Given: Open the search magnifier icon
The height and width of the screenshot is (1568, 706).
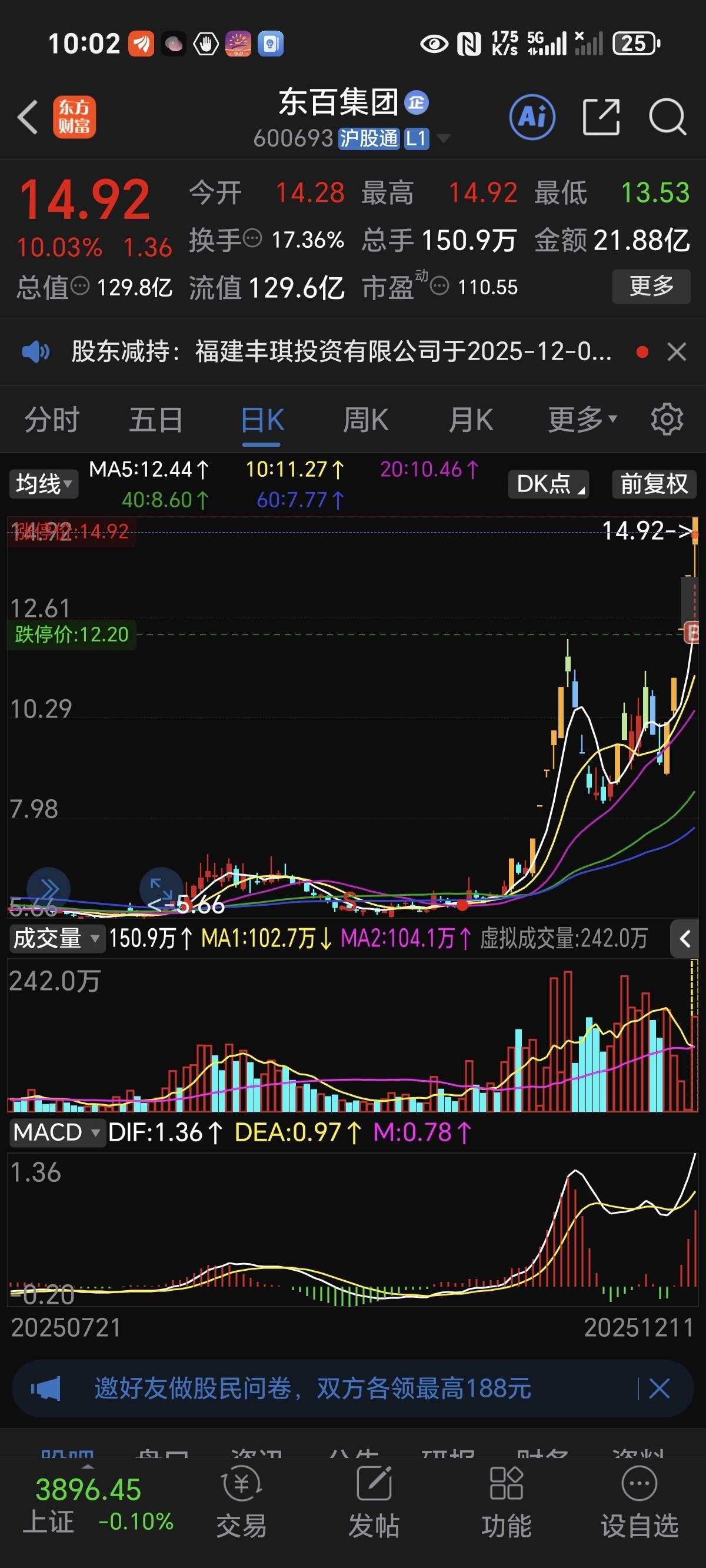Looking at the screenshot, I should [x=668, y=117].
